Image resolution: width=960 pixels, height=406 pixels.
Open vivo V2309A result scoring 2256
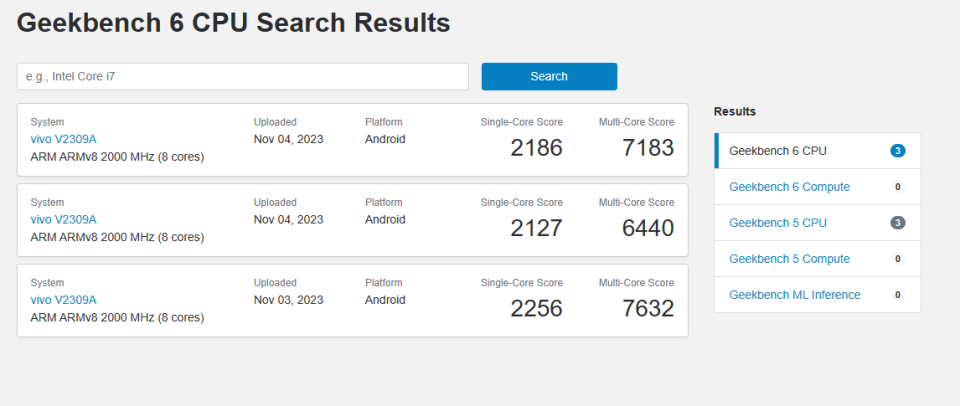click(63, 299)
